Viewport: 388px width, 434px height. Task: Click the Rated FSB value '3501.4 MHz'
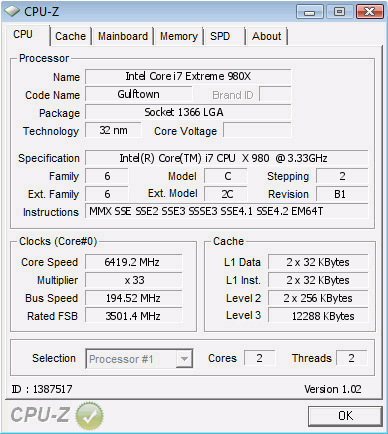[x=134, y=316]
